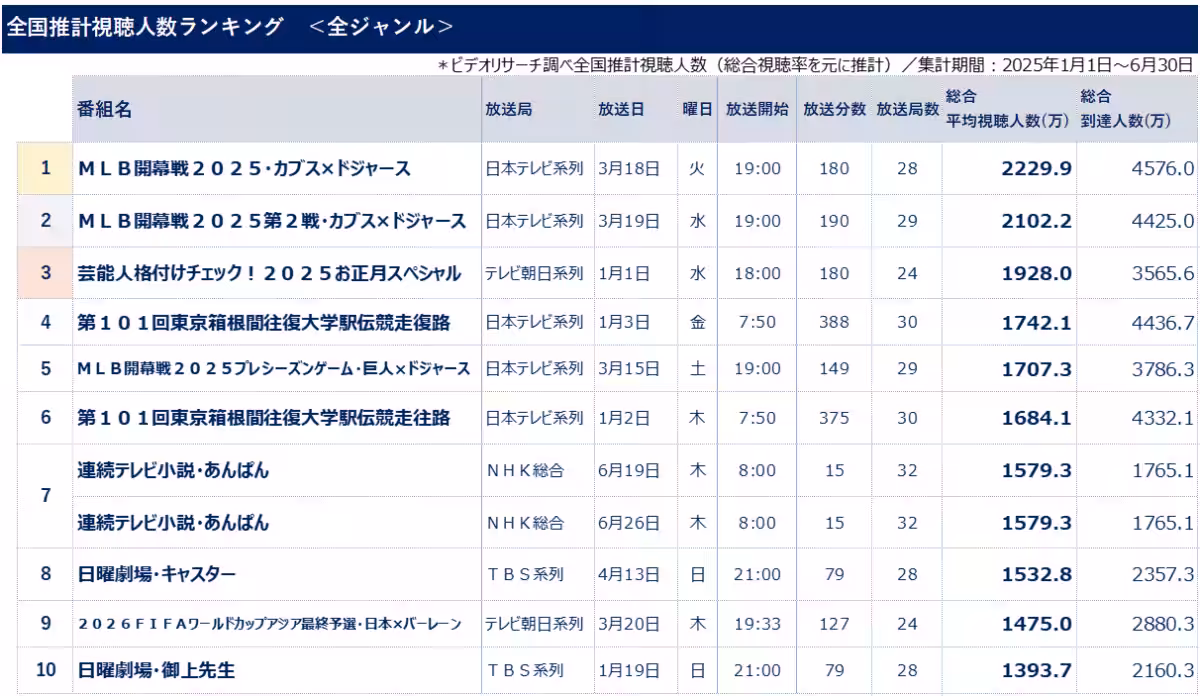Click the rank 1 number cell
The height and width of the screenshot is (696, 1200).
pos(45,169)
